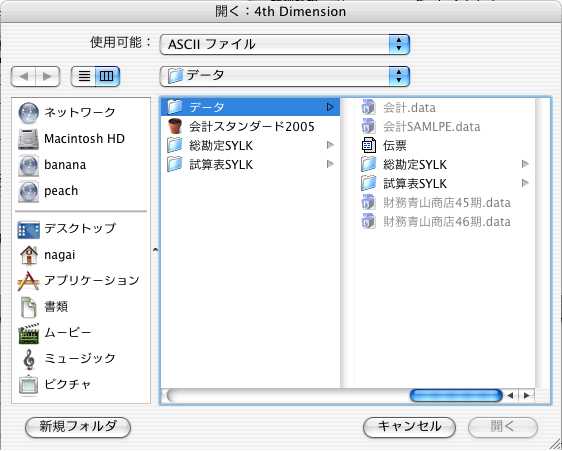Image resolution: width=562 pixels, height=451 pixels.
Task: Switch to column view mode
Action: [x=107, y=76]
